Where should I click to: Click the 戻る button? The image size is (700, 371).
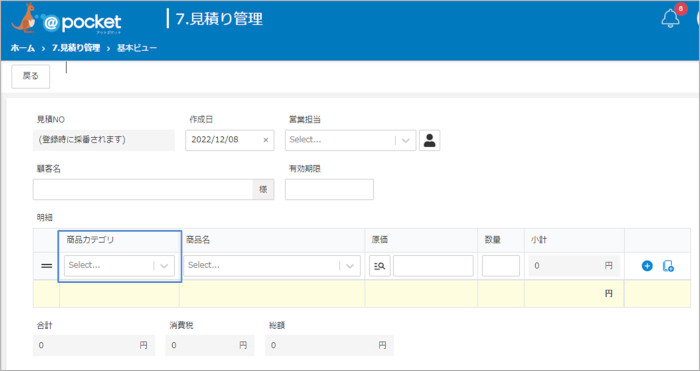point(30,76)
